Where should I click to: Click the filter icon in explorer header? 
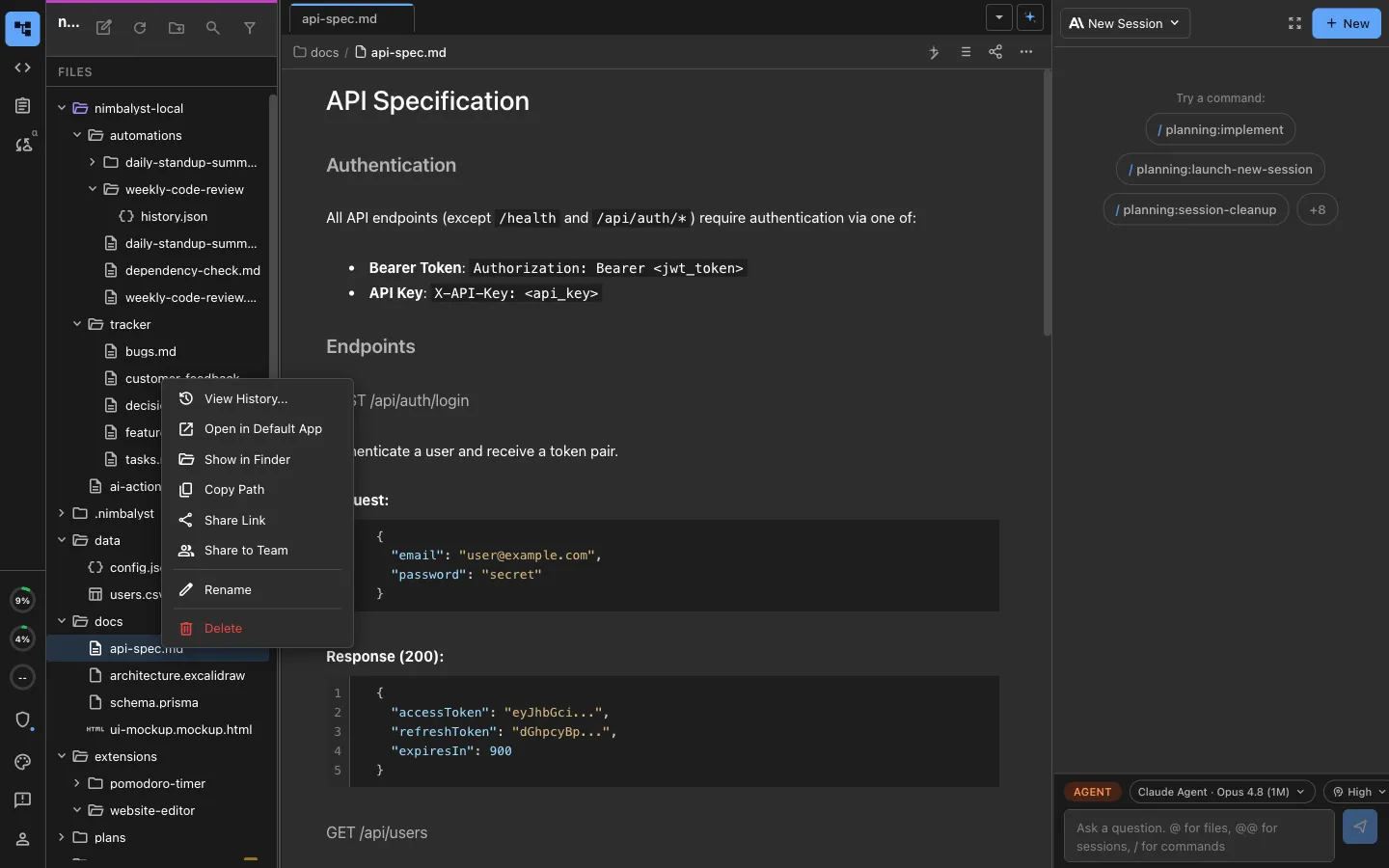(250, 28)
